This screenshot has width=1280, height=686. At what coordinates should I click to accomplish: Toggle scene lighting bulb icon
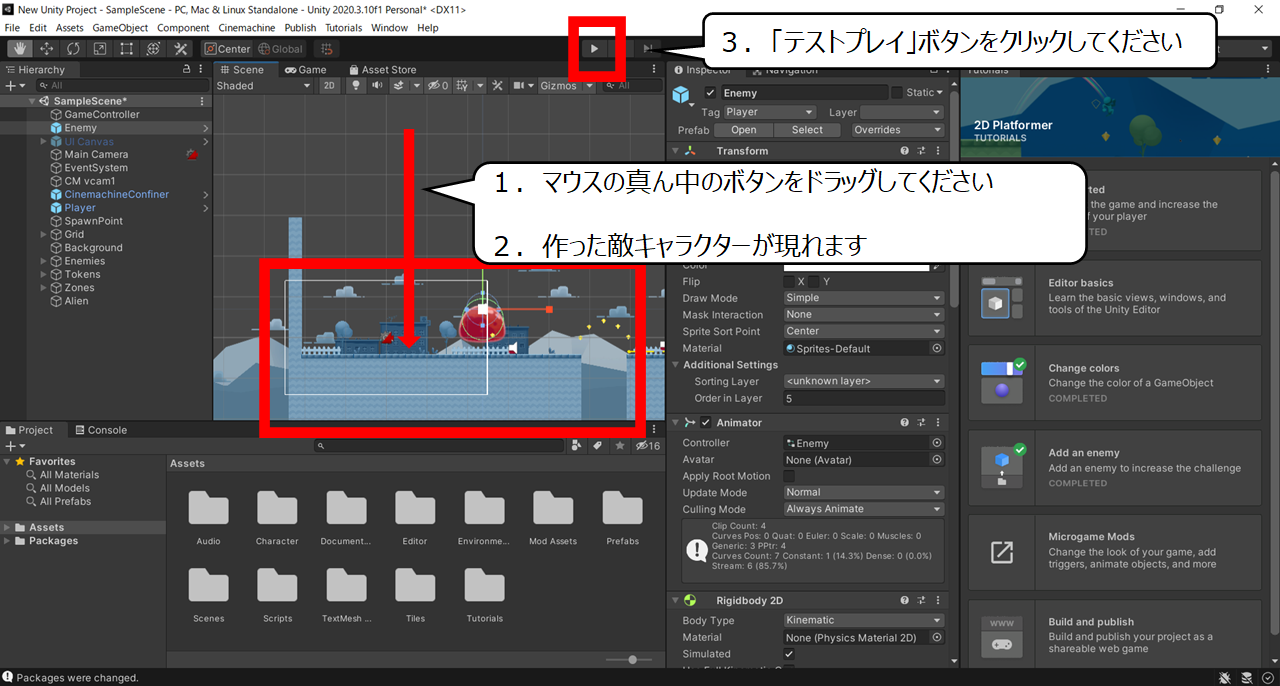pos(355,86)
